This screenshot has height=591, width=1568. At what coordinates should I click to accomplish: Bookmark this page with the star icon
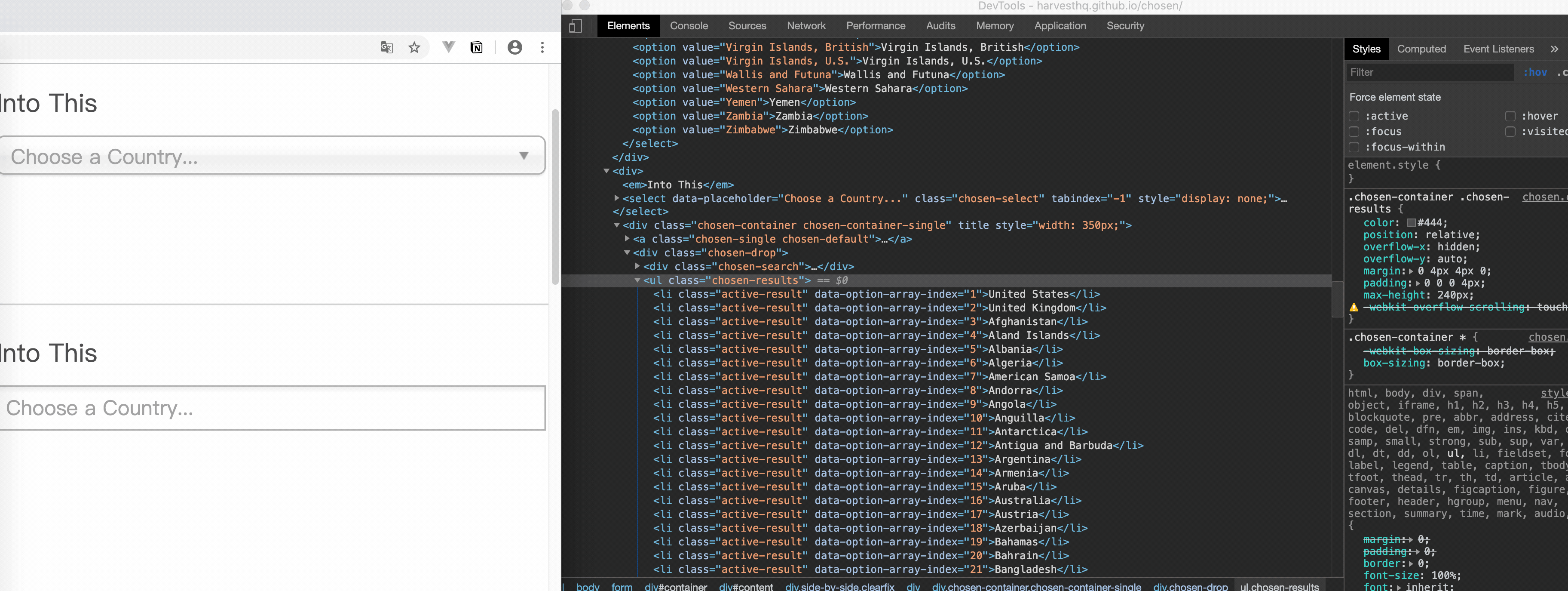click(x=414, y=47)
